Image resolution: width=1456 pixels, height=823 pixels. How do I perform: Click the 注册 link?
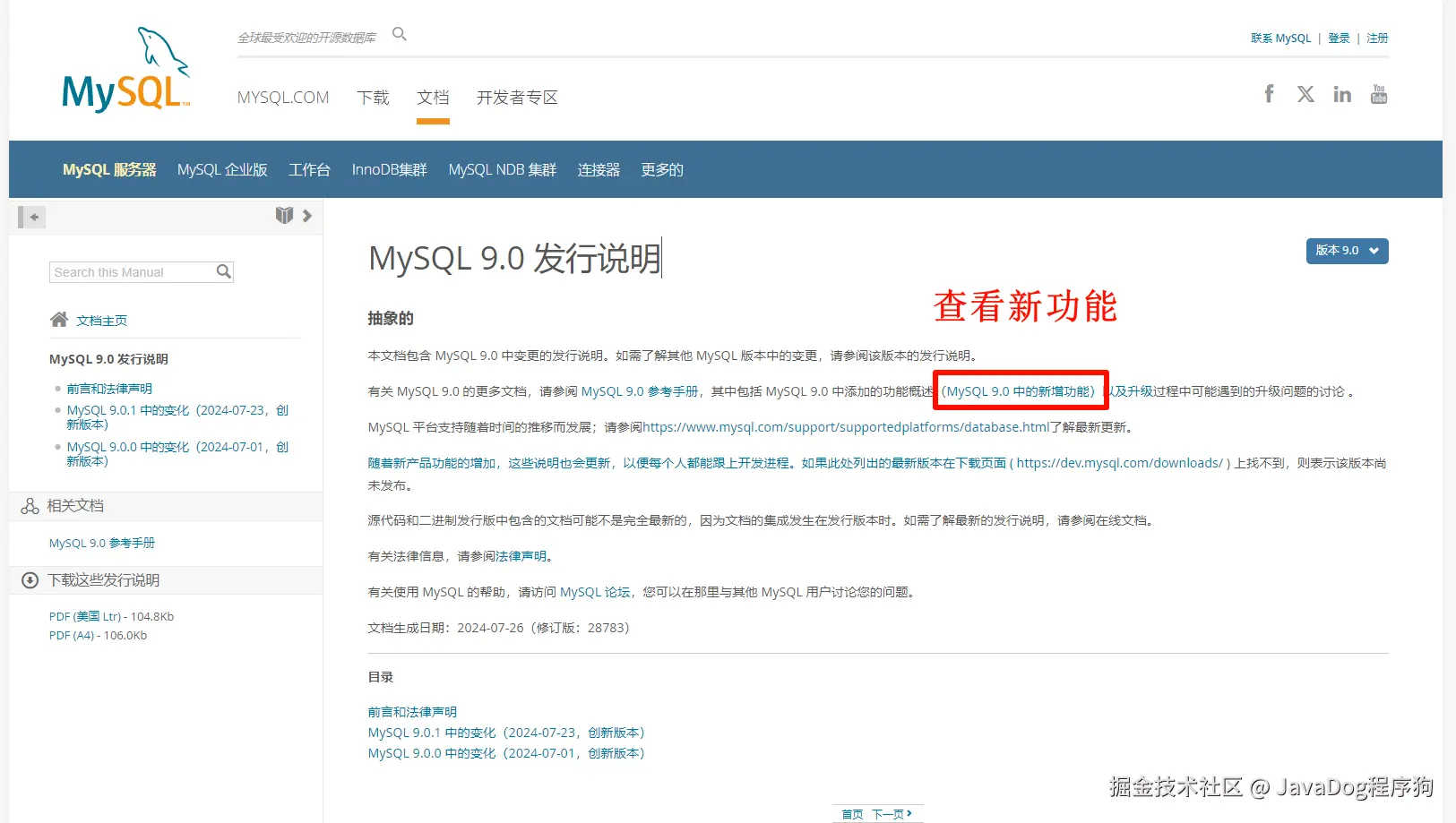coord(1377,39)
